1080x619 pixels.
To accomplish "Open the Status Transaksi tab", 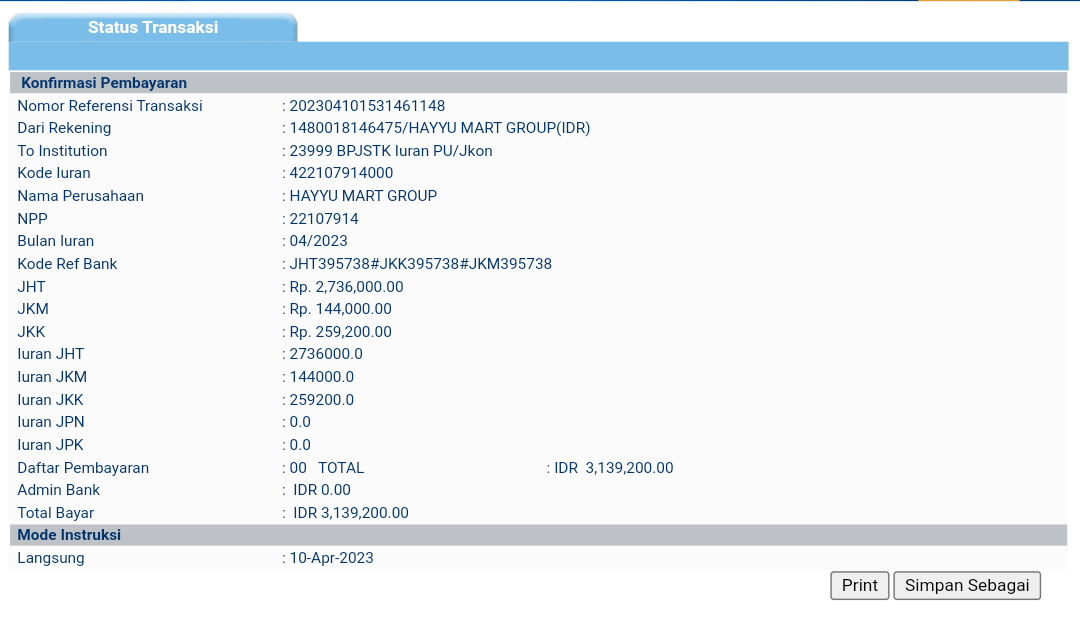I will (x=152, y=28).
